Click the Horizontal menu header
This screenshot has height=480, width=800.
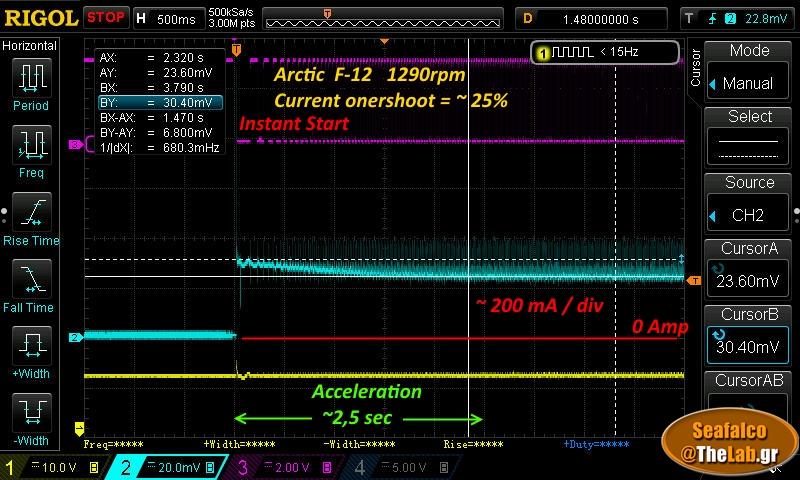point(31,46)
